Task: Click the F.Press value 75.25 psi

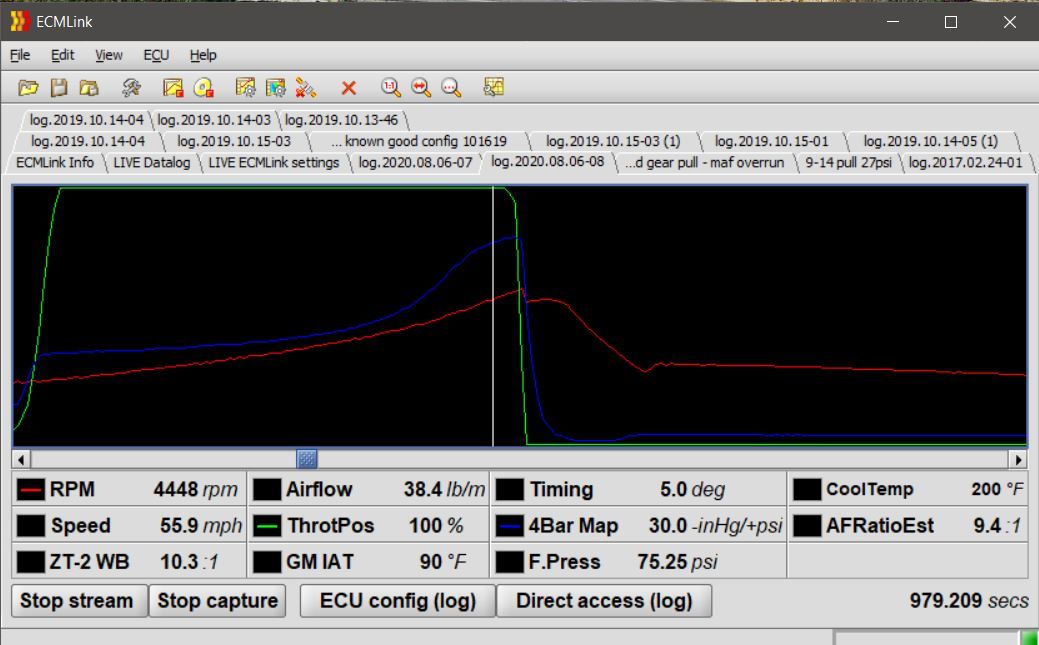Action: pos(677,562)
